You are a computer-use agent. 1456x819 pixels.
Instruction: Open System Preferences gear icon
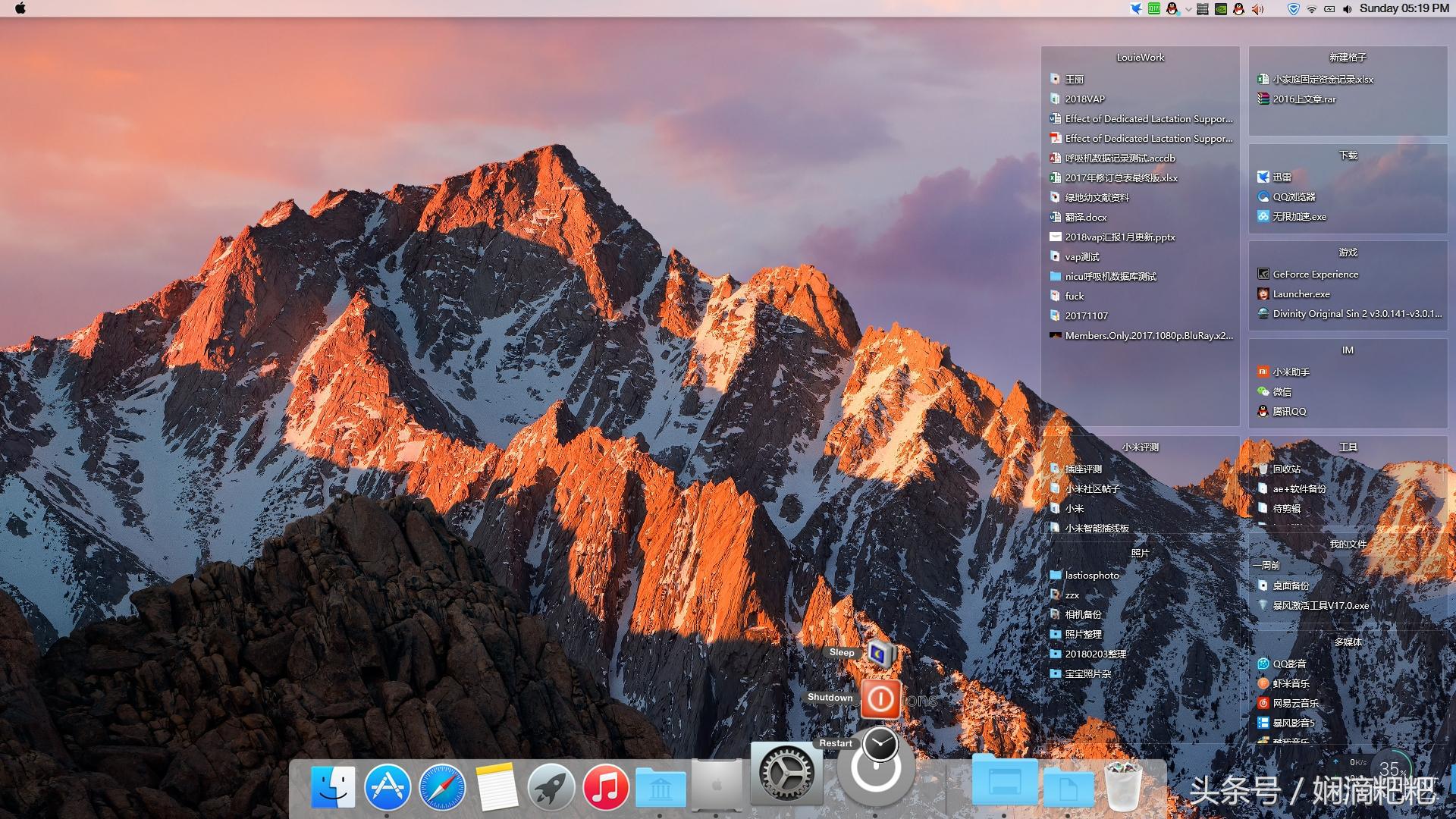coord(786,773)
